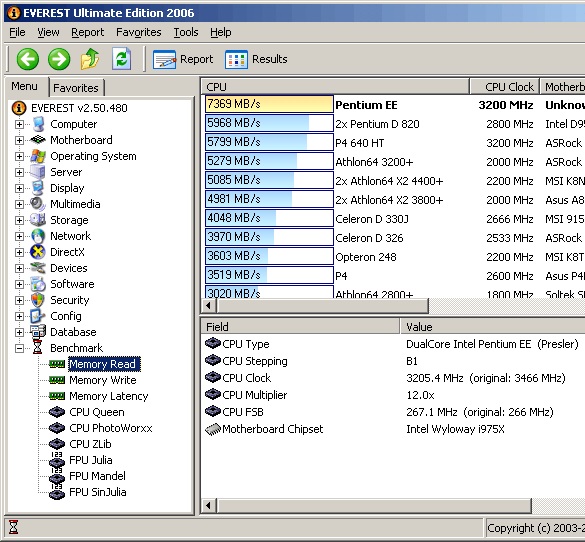Viewport: 585px width, 542px height.
Task: Select the Display monitor icon
Action: pyautogui.click(x=38, y=188)
